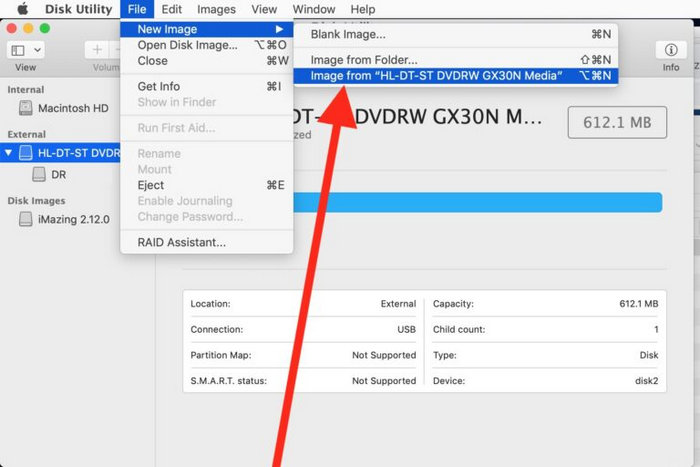The width and height of the screenshot is (700, 467).
Task: Click the 'USB' connection value
Action: [x=406, y=329]
